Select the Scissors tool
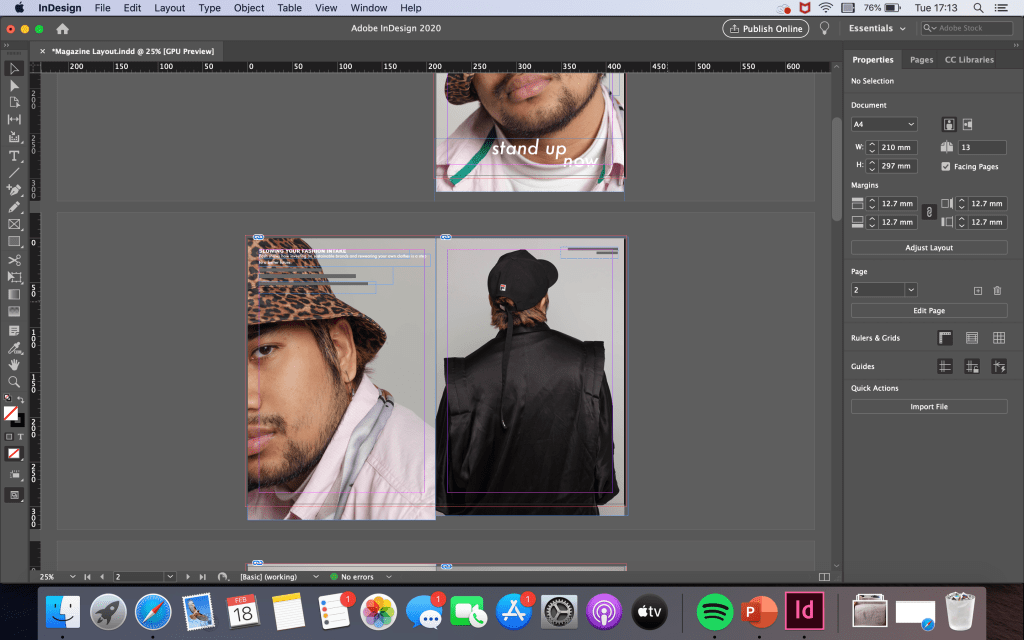Screen dimensions: 1024x640 coord(14,260)
